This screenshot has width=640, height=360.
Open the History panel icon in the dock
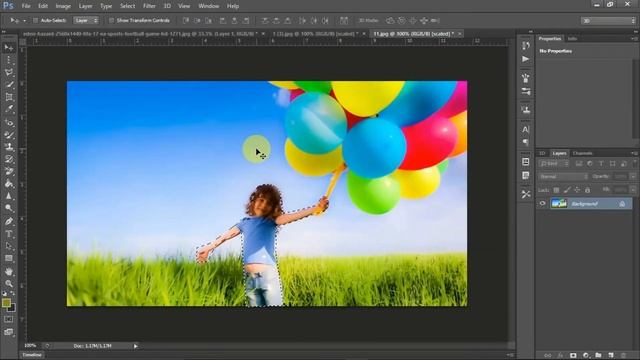pyautogui.click(x=526, y=46)
